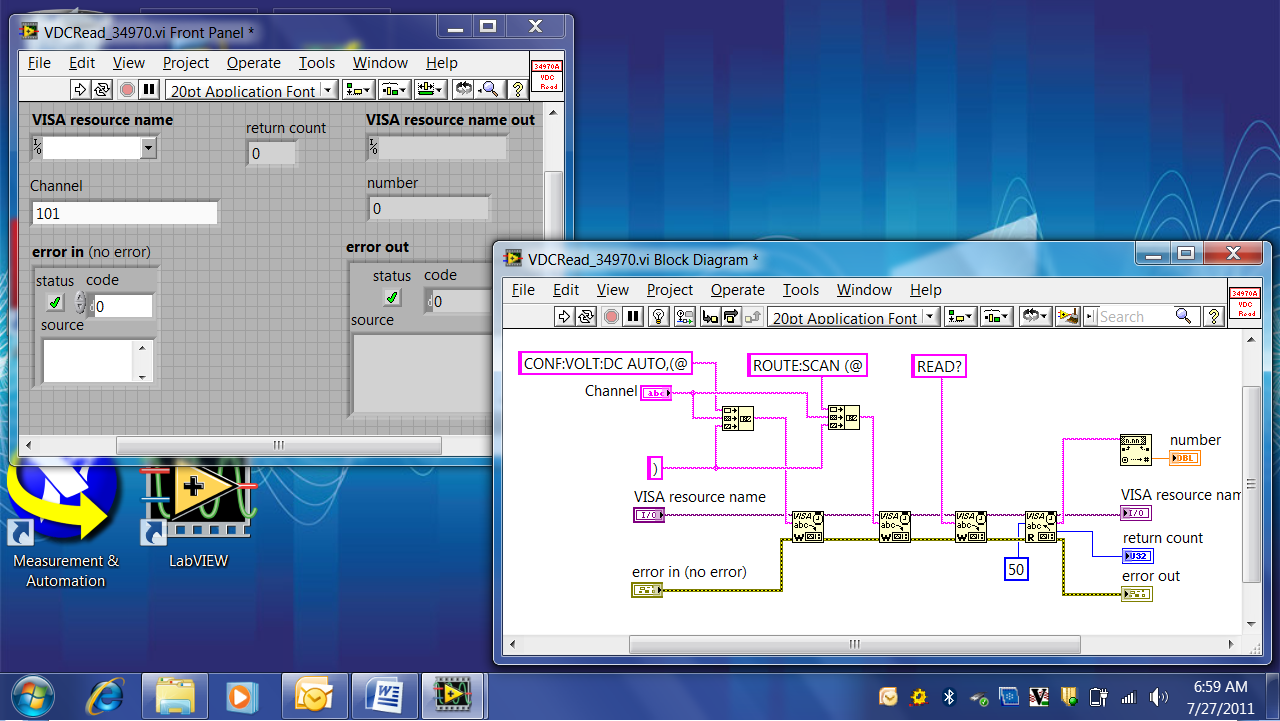Click Channel string terminal on diagram
Image resolution: width=1280 pixels, height=721 pixels.
pos(656,393)
